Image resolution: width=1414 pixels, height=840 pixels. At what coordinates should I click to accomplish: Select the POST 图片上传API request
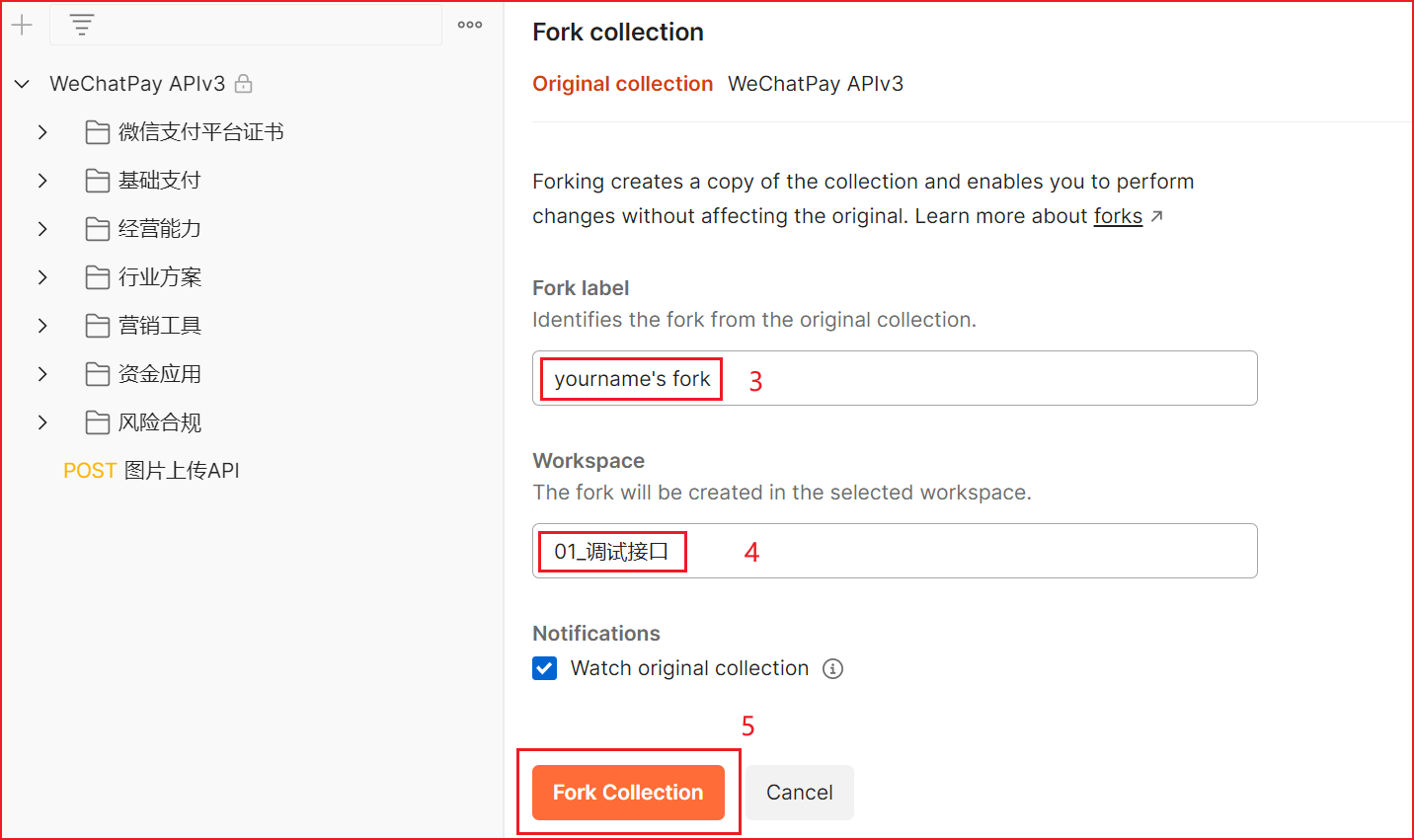coord(152,471)
